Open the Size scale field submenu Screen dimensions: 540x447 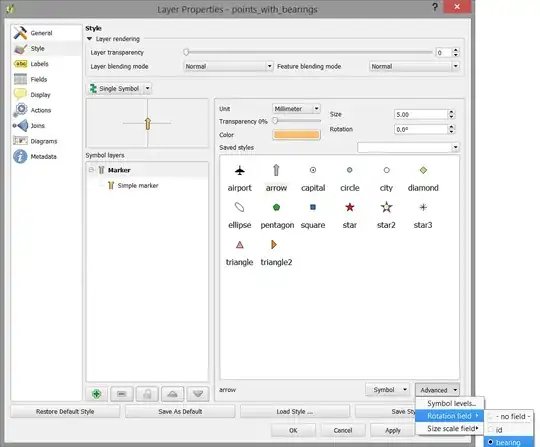[x=450, y=428]
